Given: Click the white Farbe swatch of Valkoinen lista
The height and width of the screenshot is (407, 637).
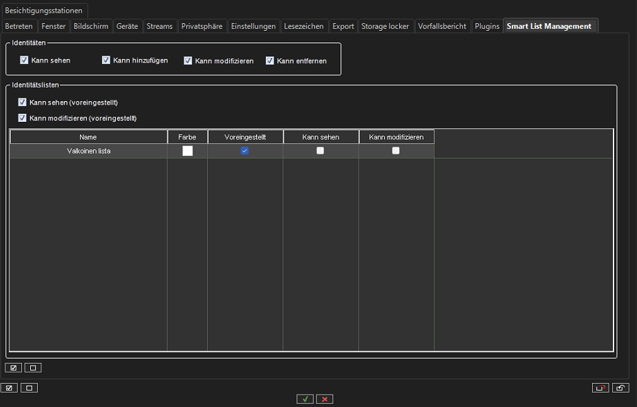Looking at the screenshot, I should (188, 151).
